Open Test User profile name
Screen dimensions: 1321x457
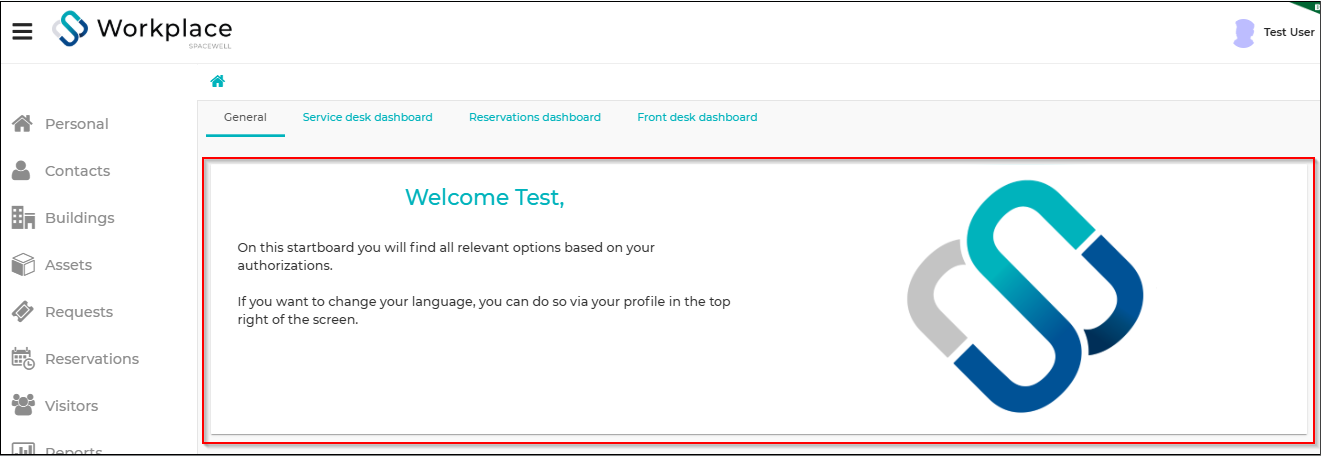tap(1289, 33)
